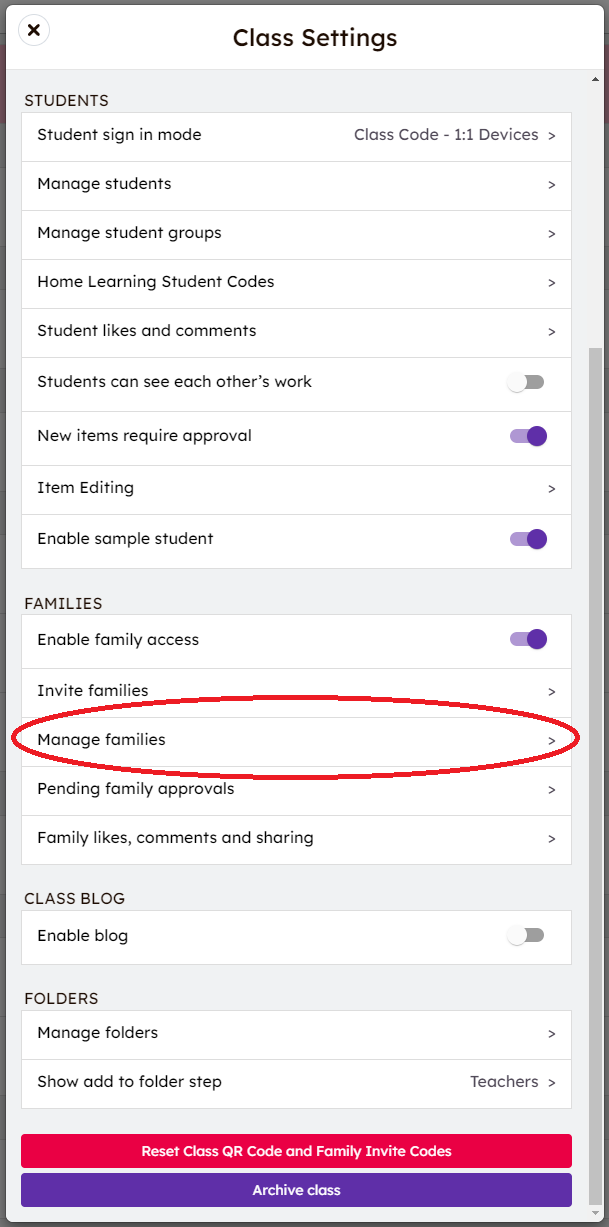Image resolution: width=609 pixels, height=1227 pixels.
Task: Close the Class Settings dialog
Action: (34, 30)
